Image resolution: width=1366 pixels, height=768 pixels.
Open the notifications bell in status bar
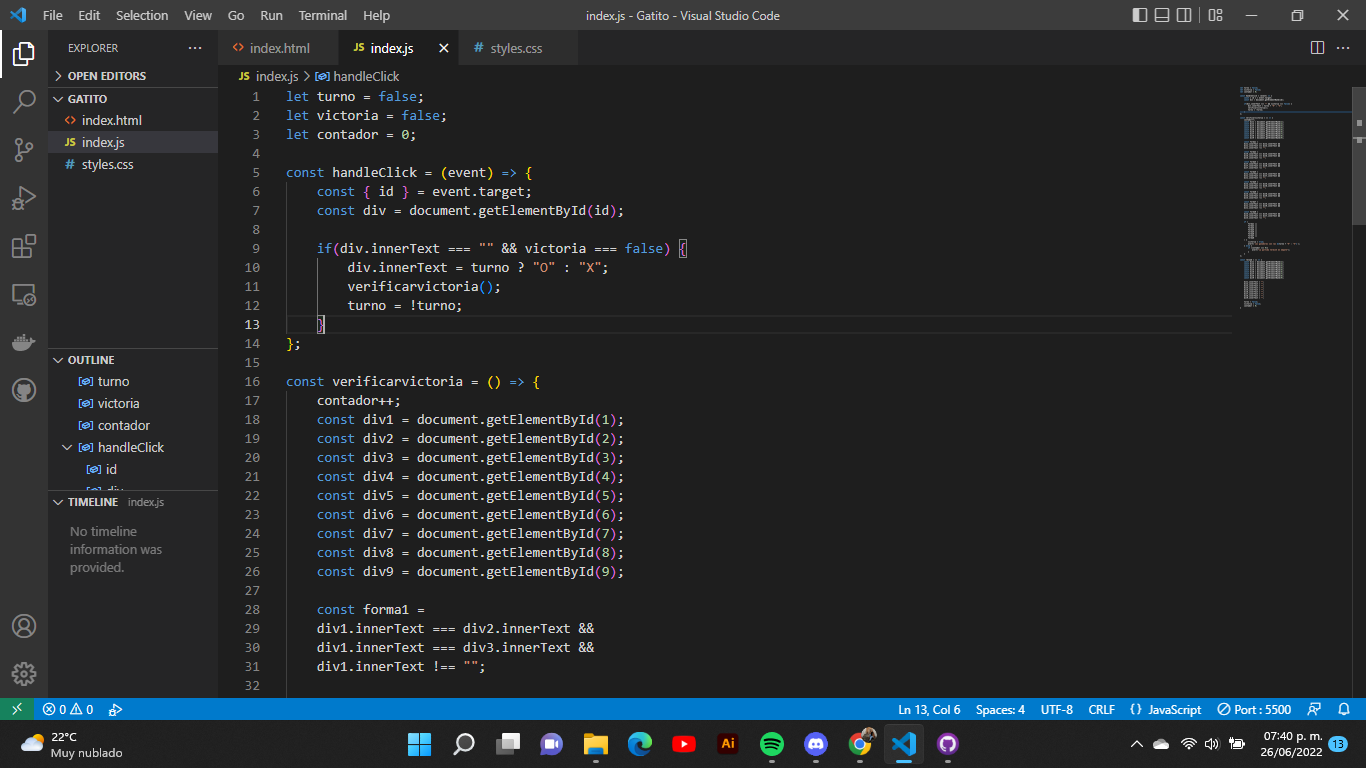point(1344,709)
